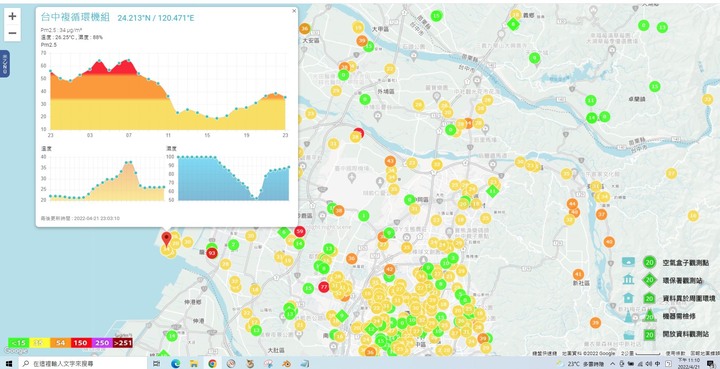720x369 pixels.
Task: Click the 資料異於周圍環境 legend house icon
Action: click(628, 298)
